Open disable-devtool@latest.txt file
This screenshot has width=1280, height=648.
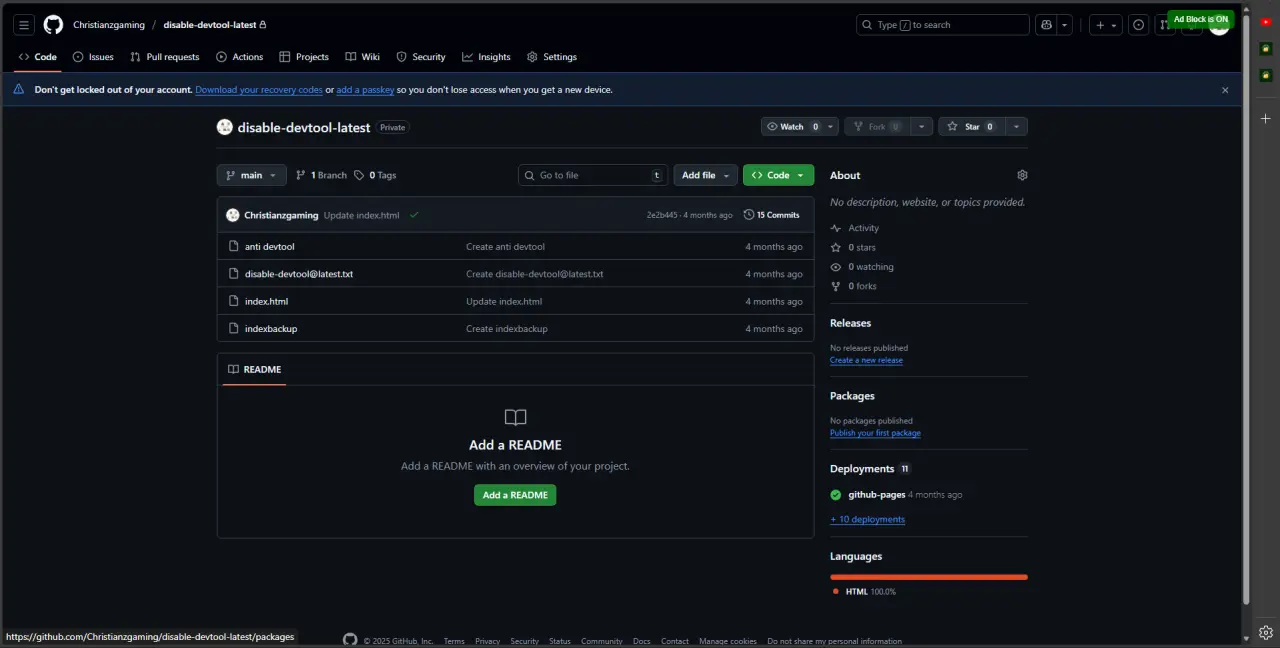(299, 274)
